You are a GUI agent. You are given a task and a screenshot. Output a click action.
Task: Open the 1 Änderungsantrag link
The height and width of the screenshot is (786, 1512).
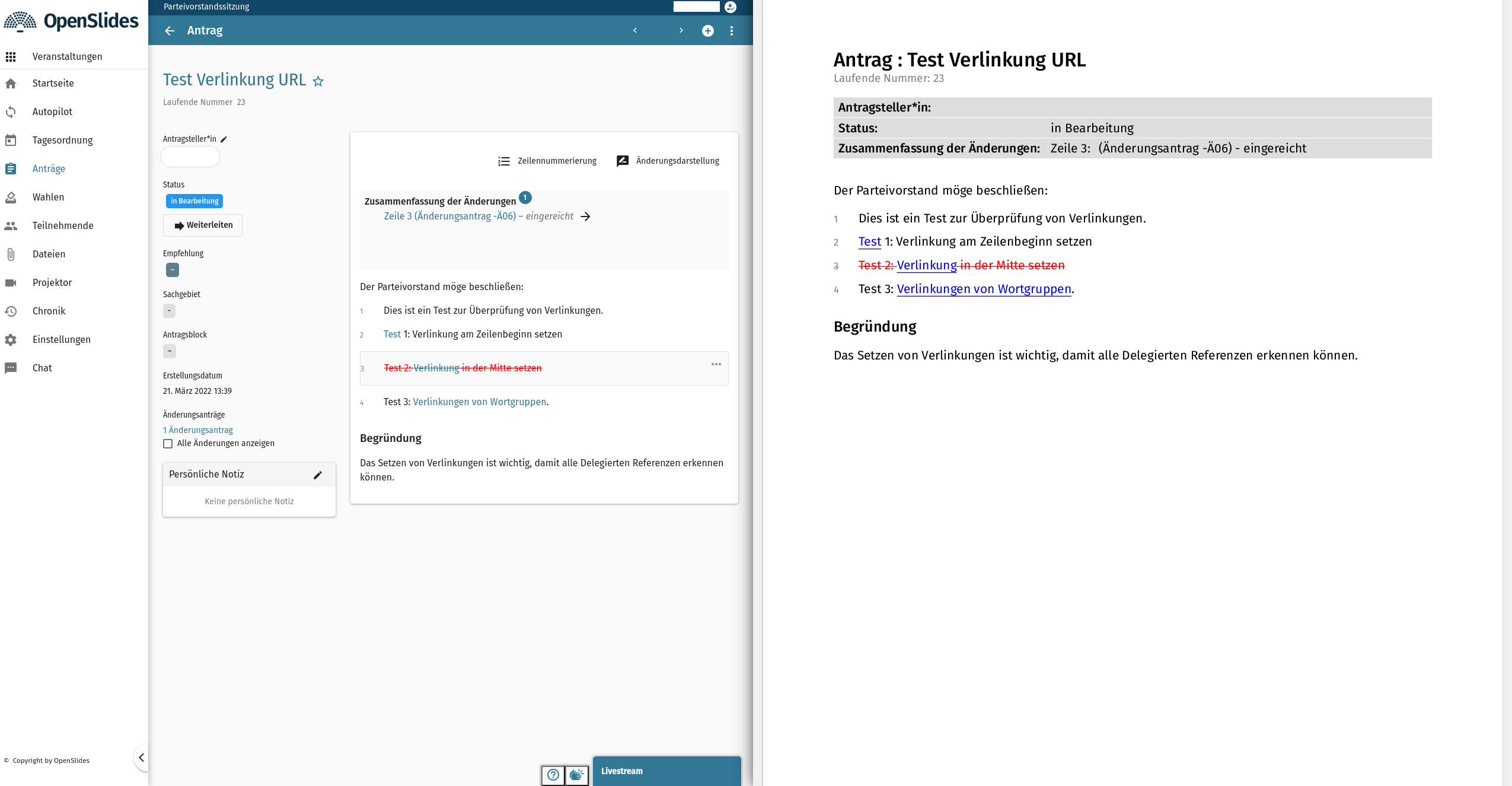[197, 429]
